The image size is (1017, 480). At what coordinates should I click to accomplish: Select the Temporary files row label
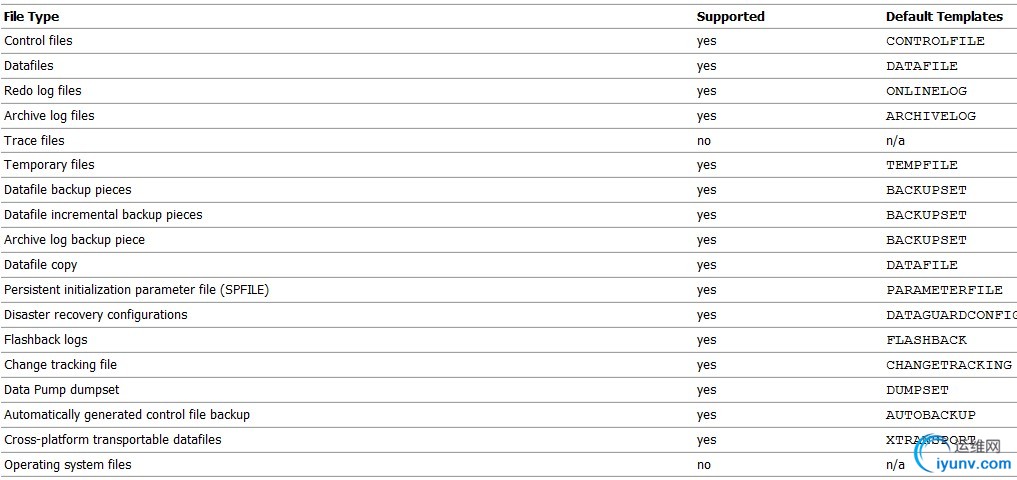[x=49, y=165]
